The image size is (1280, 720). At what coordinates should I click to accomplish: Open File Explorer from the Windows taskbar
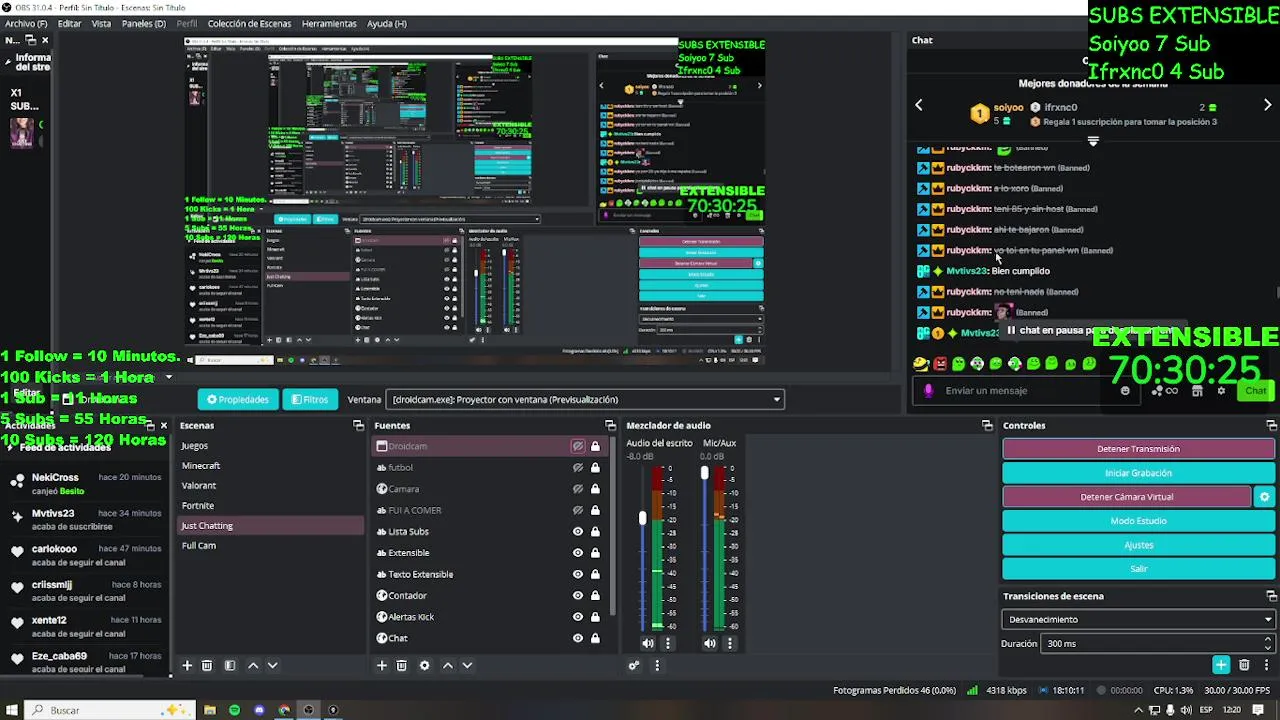(x=210, y=710)
